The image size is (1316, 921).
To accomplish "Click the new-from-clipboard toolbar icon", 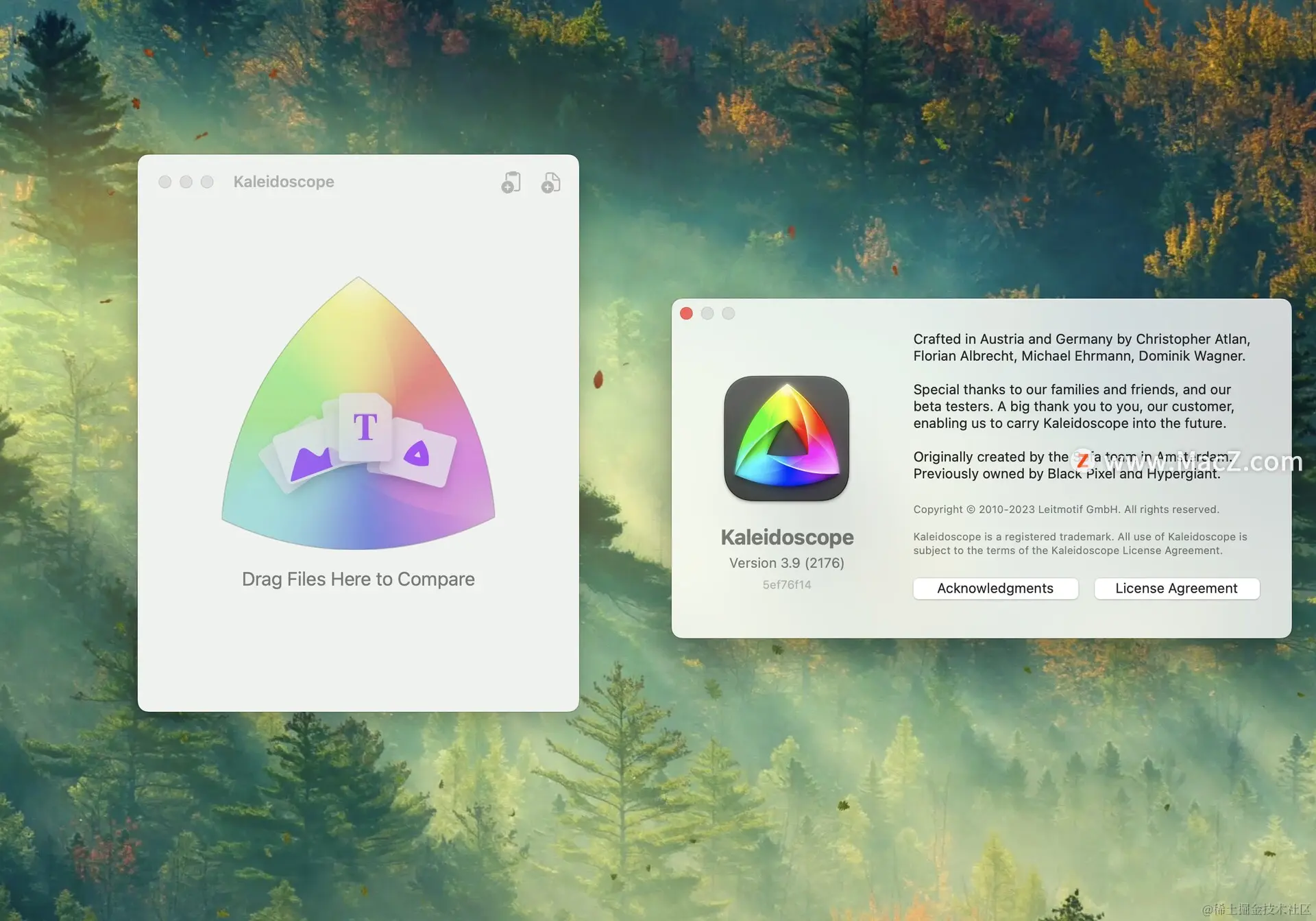I will point(511,182).
